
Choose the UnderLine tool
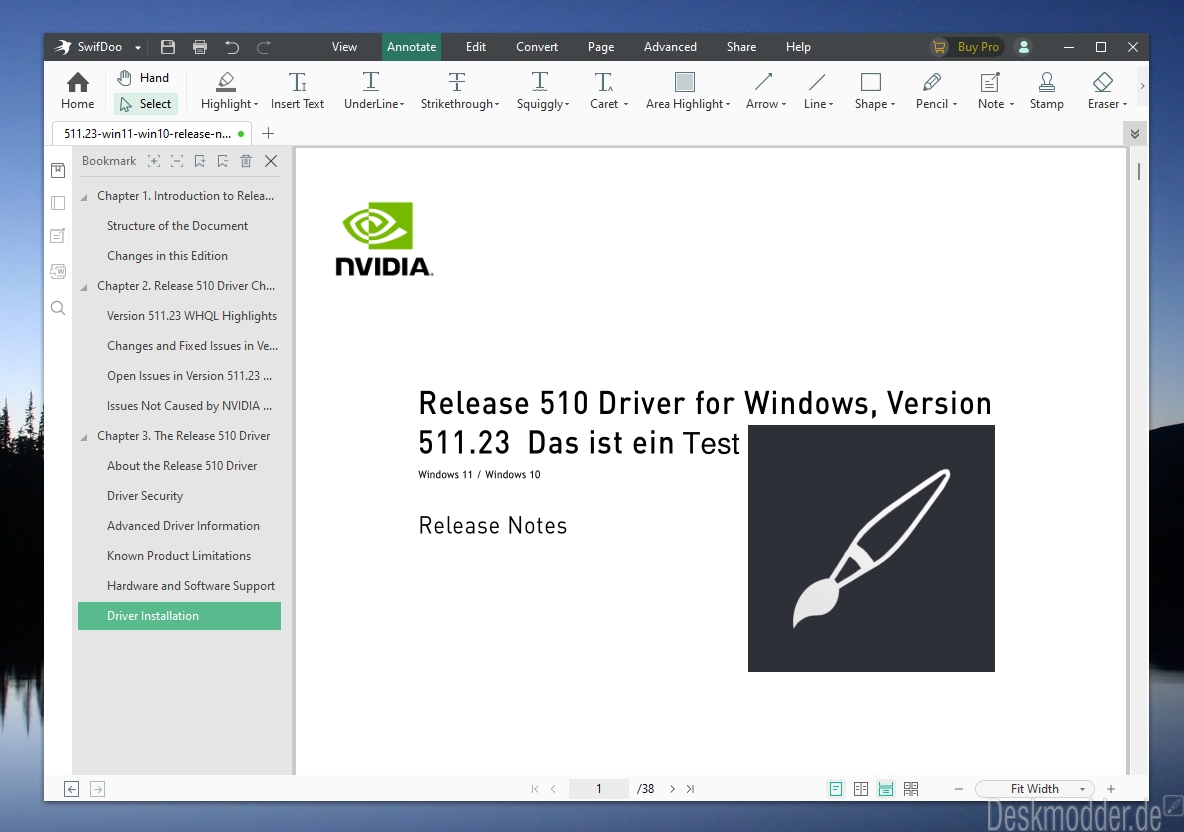tap(374, 91)
